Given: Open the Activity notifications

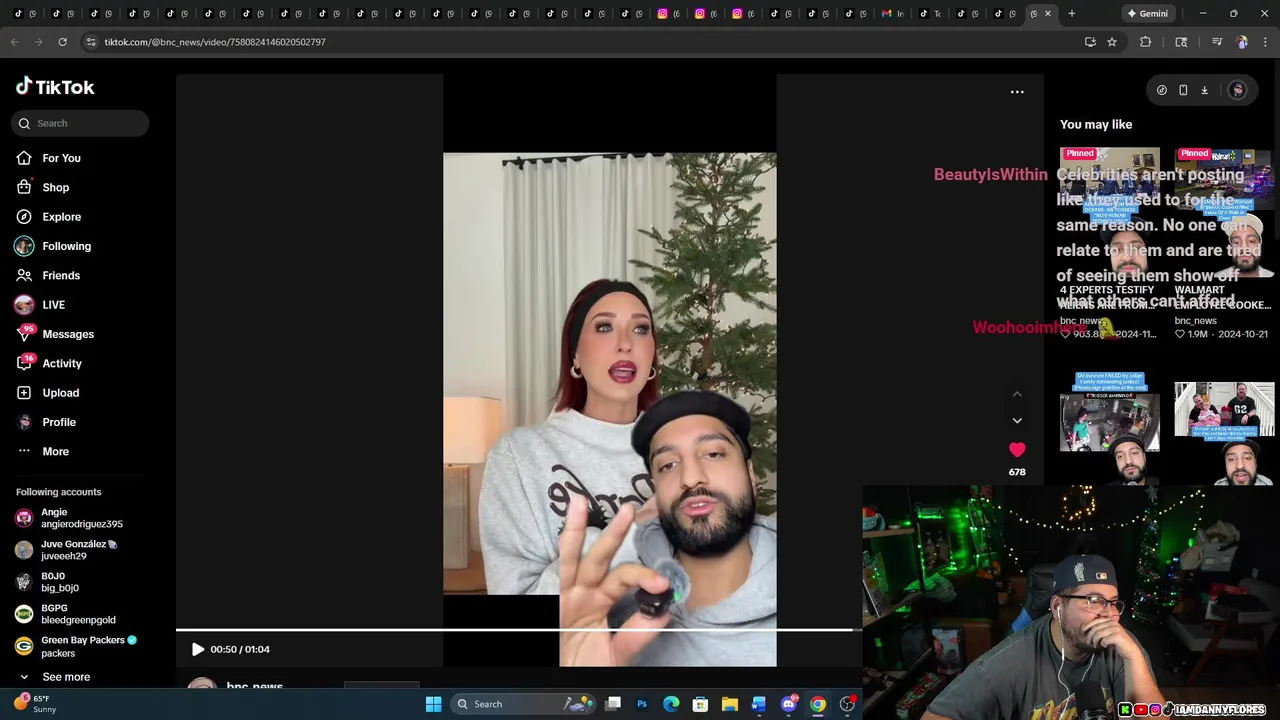Looking at the screenshot, I should click(x=61, y=363).
